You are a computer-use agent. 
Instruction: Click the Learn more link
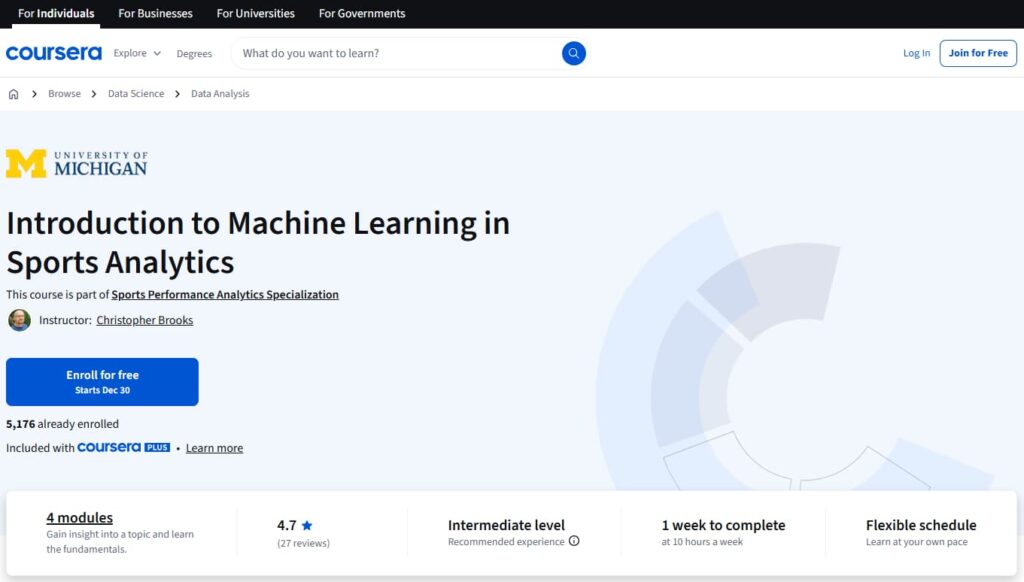click(214, 448)
